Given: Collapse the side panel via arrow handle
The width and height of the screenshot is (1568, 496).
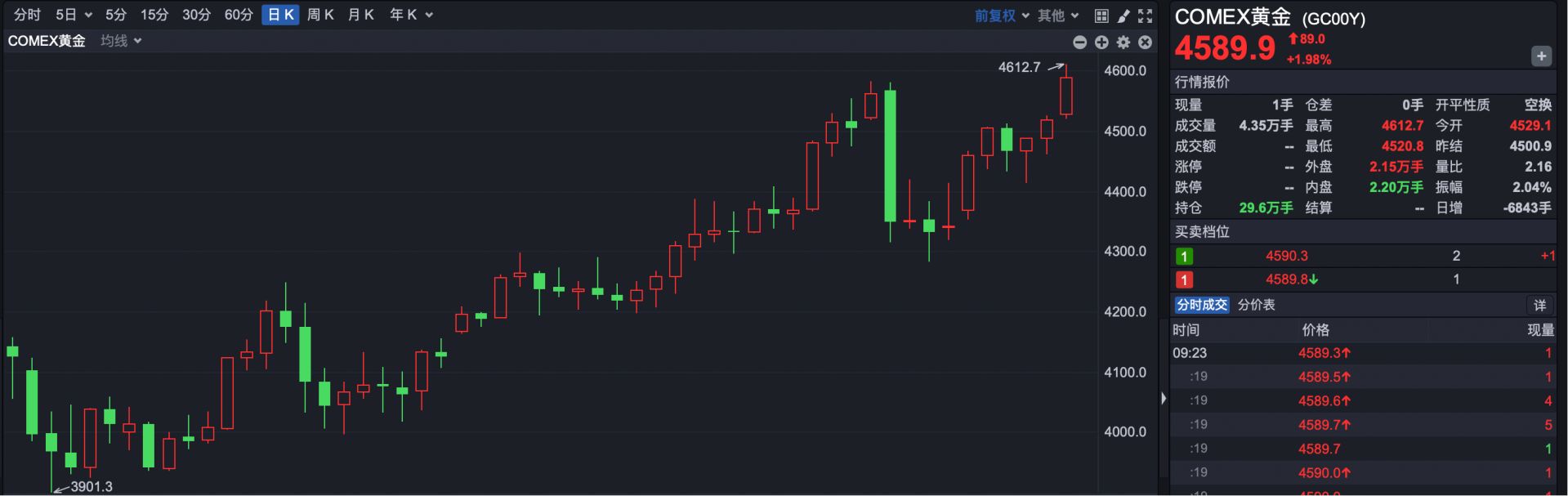Looking at the screenshot, I should pyautogui.click(x=1164, y=399).
